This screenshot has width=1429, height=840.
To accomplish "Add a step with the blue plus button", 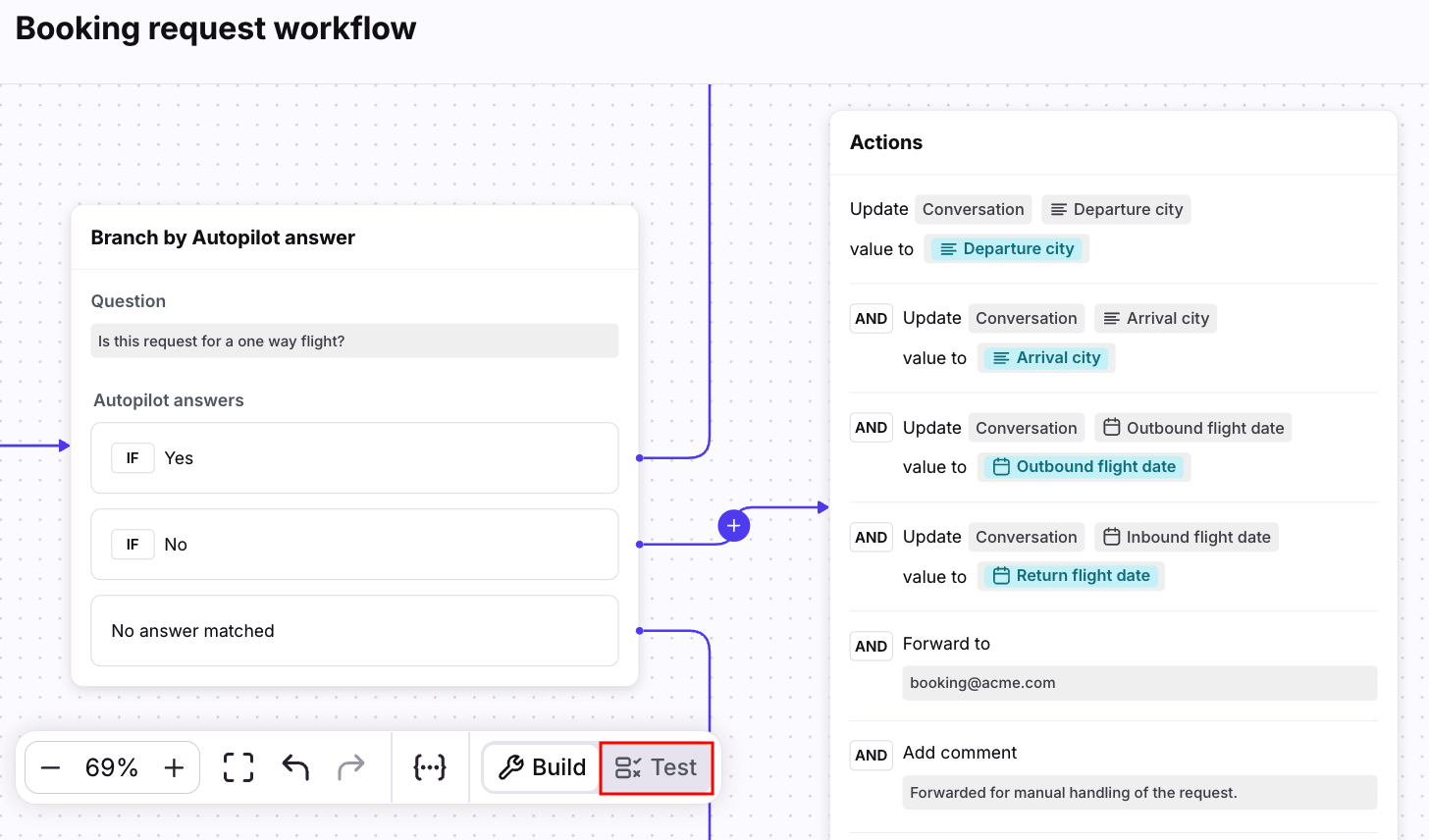I will tap(734, 526).
